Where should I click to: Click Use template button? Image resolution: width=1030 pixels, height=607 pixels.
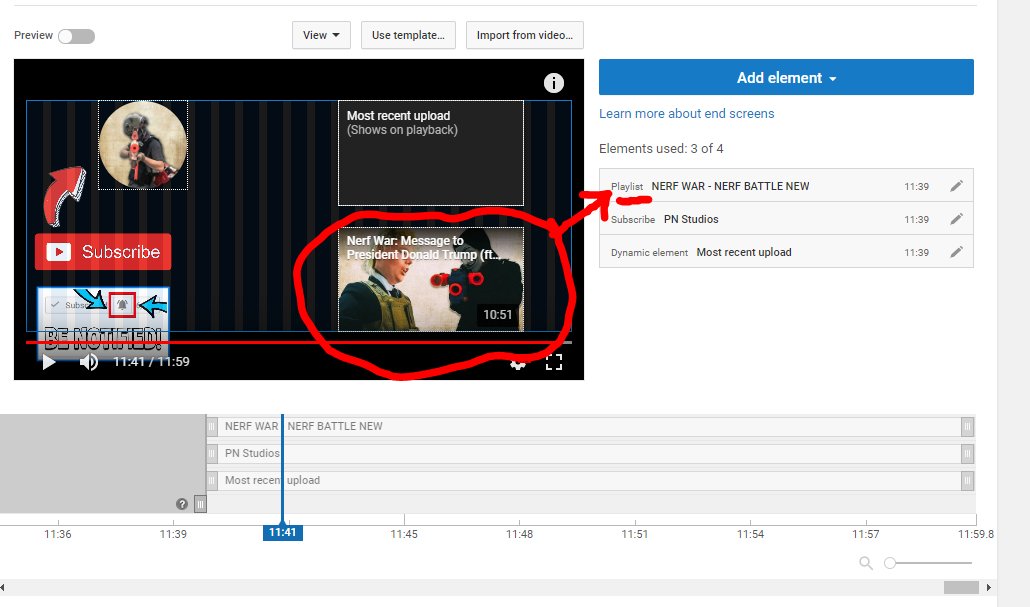[408, 35]
